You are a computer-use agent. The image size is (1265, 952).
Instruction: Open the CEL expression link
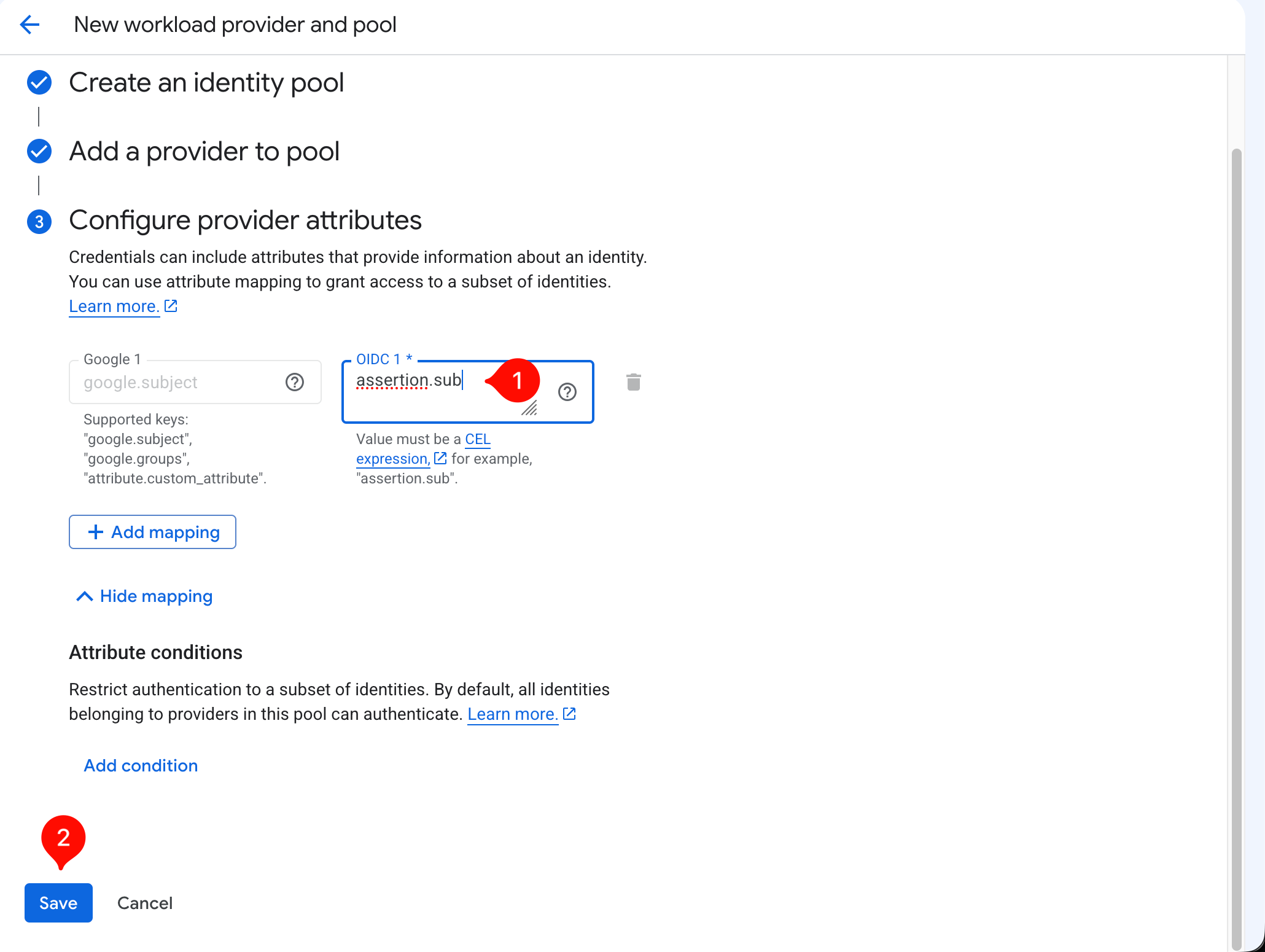(423, 449)
